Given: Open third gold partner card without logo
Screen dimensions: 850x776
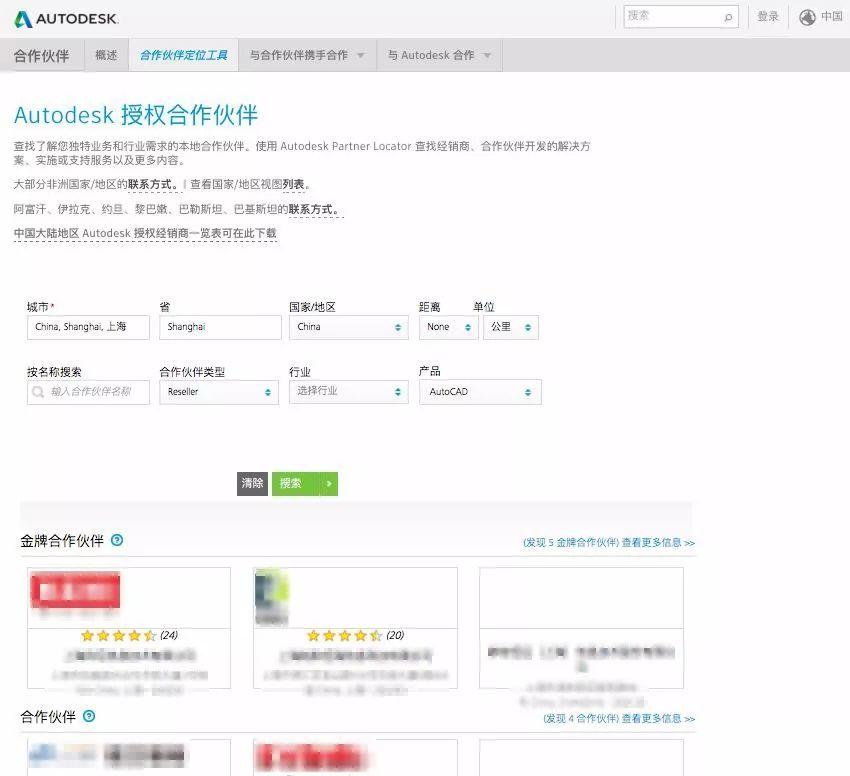Looking at the screenshot, I should pos(581,628).
